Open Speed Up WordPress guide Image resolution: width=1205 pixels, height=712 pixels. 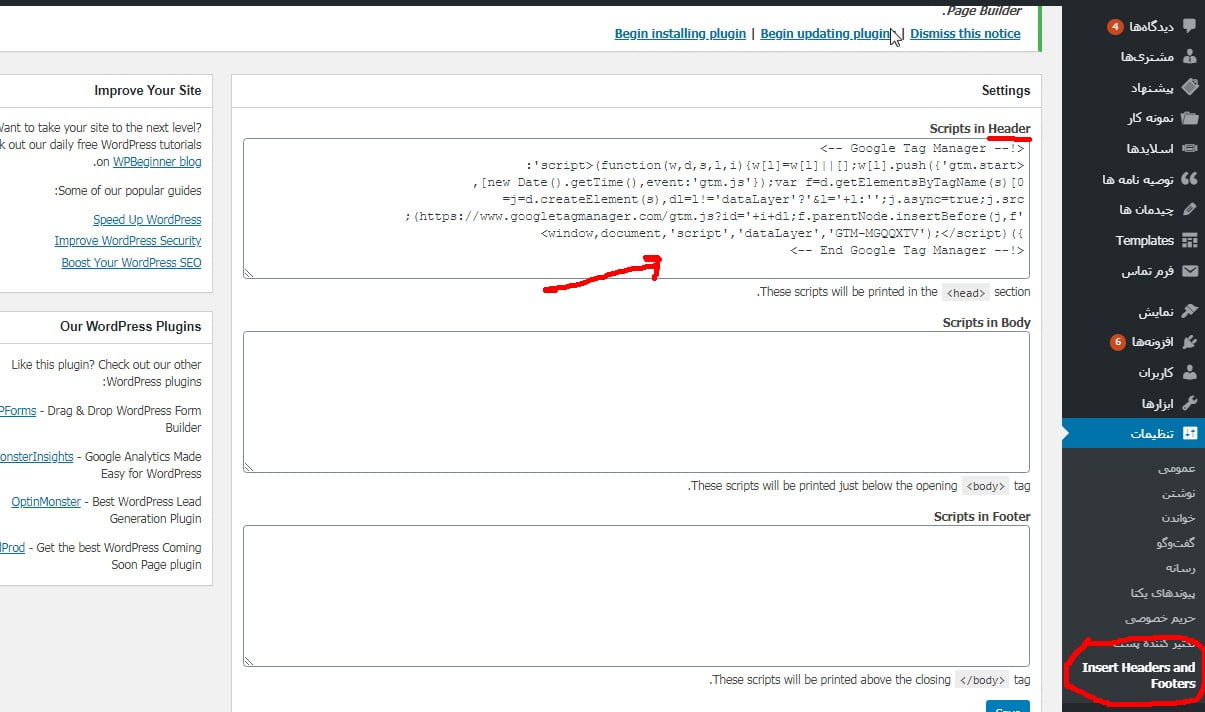click(147, 219)
